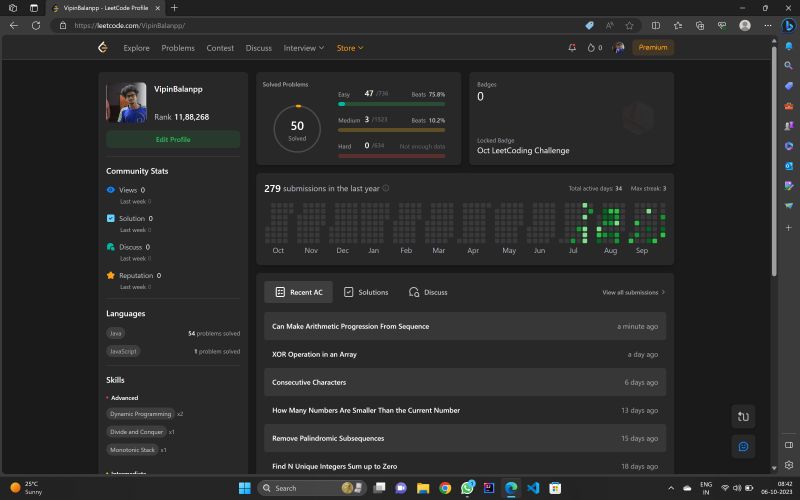This screenshot has height=500, width=800.
Task: Open the notifications bell icon
Action: tap(572, 47)
